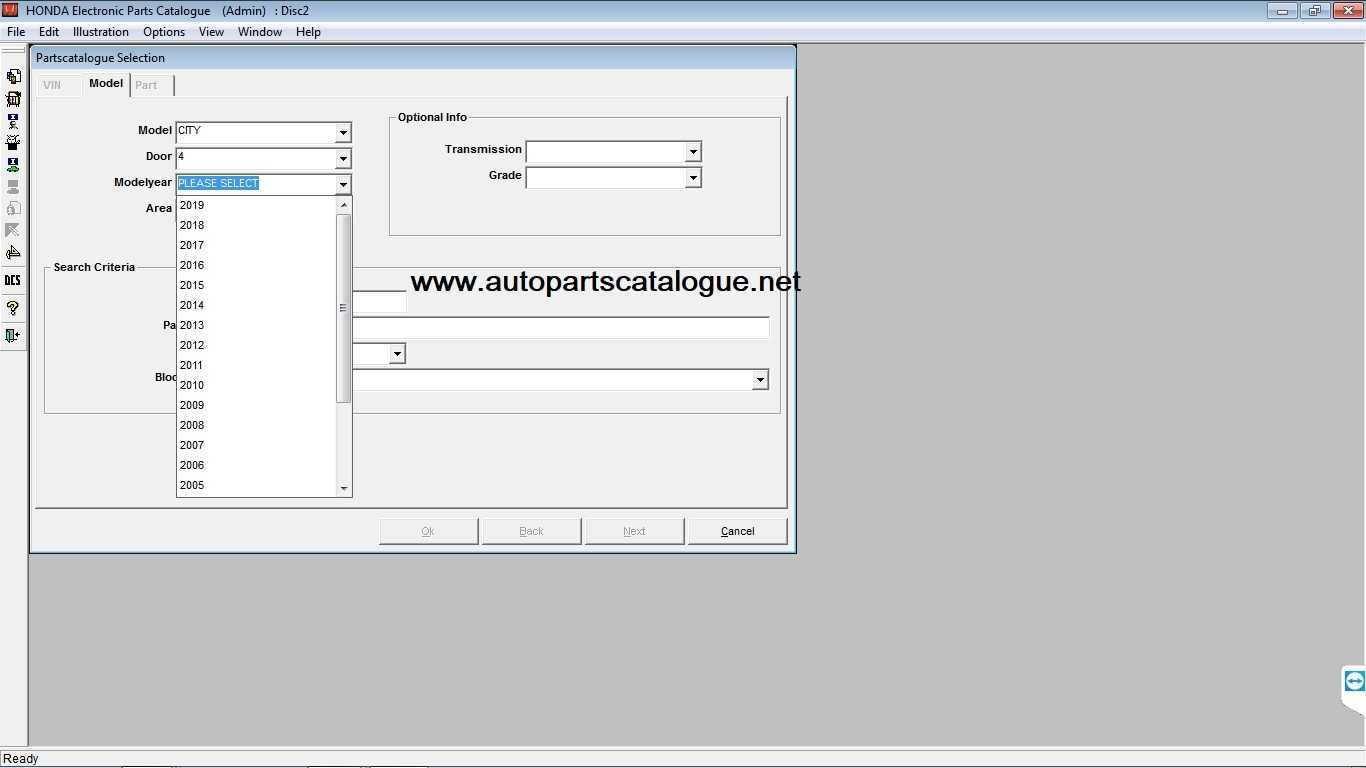
Task: Open the Edit menu
Action: [x=49, y=32]
